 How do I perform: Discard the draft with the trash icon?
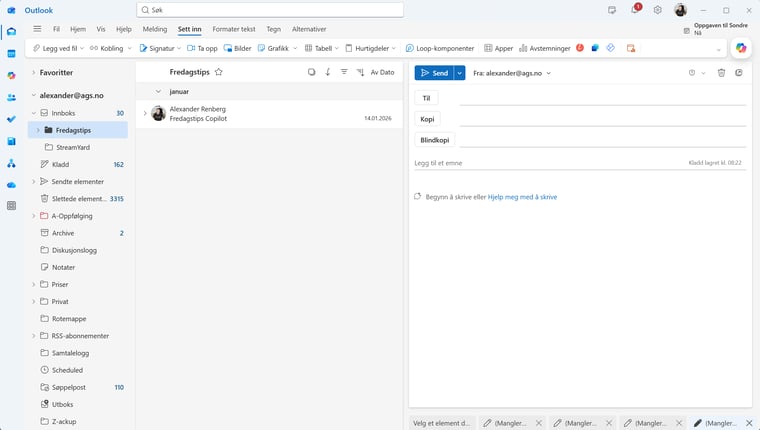pos(721,73)
